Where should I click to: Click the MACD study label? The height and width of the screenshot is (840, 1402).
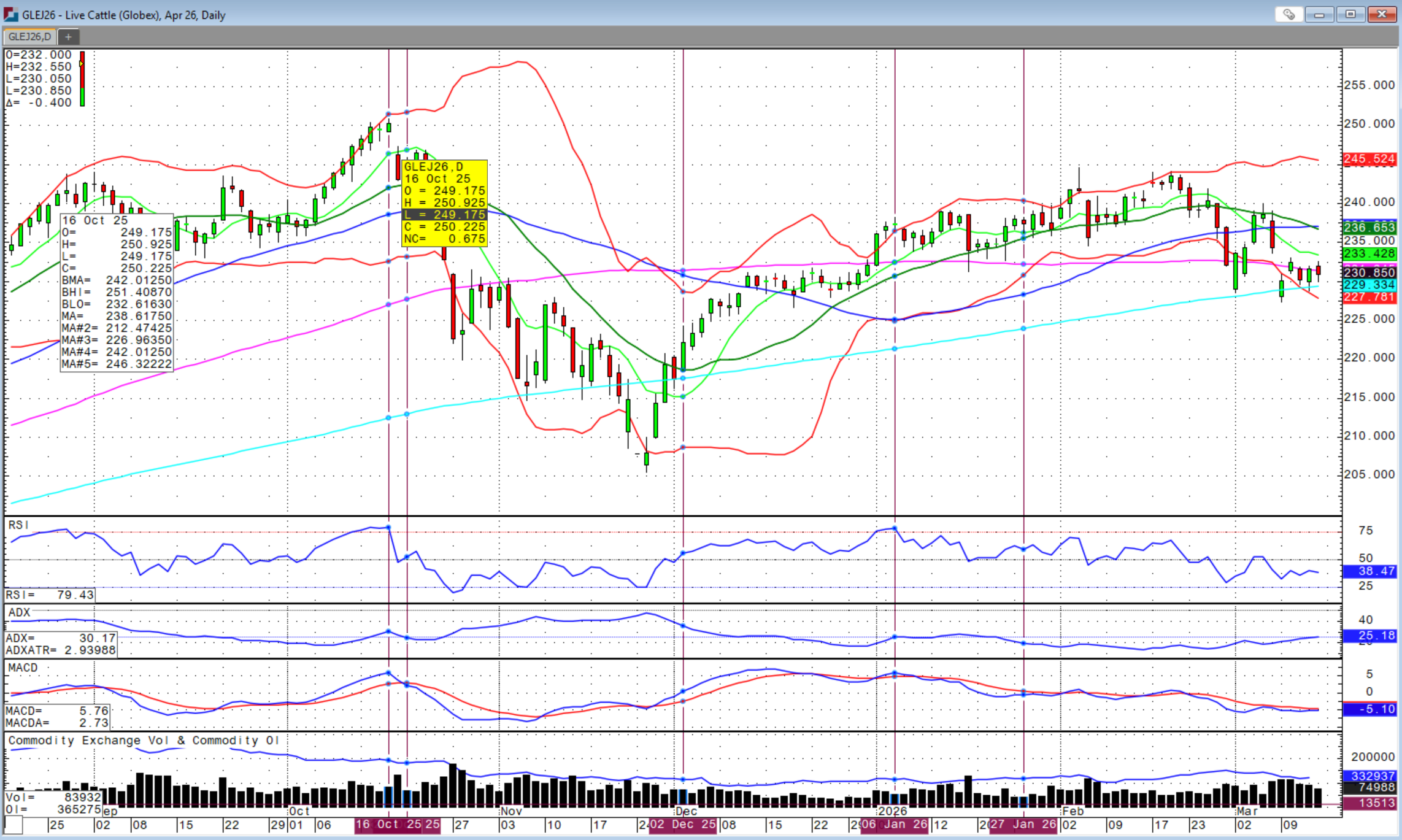(23, 668)
